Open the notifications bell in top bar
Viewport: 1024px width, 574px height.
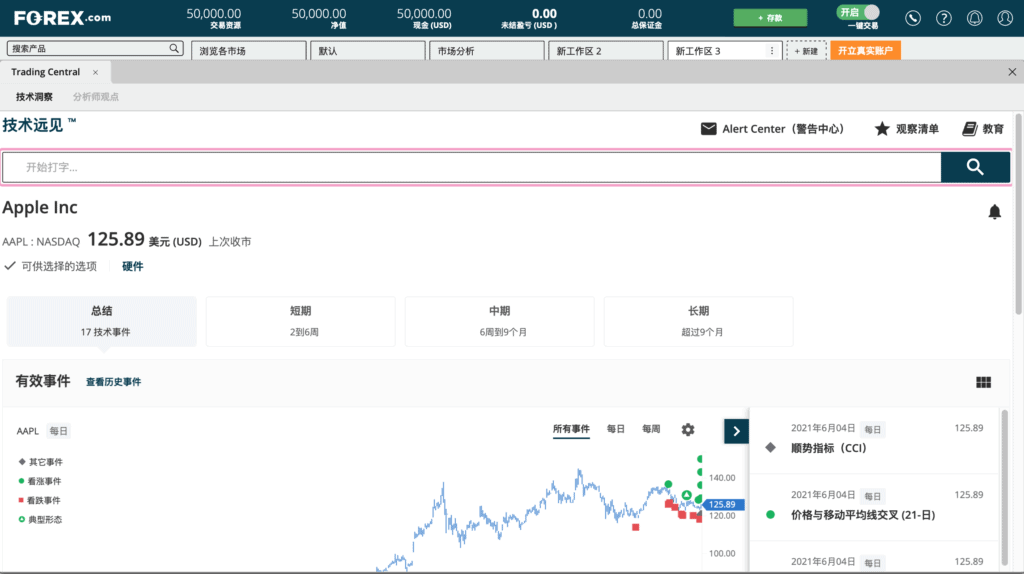pos(974,18)
